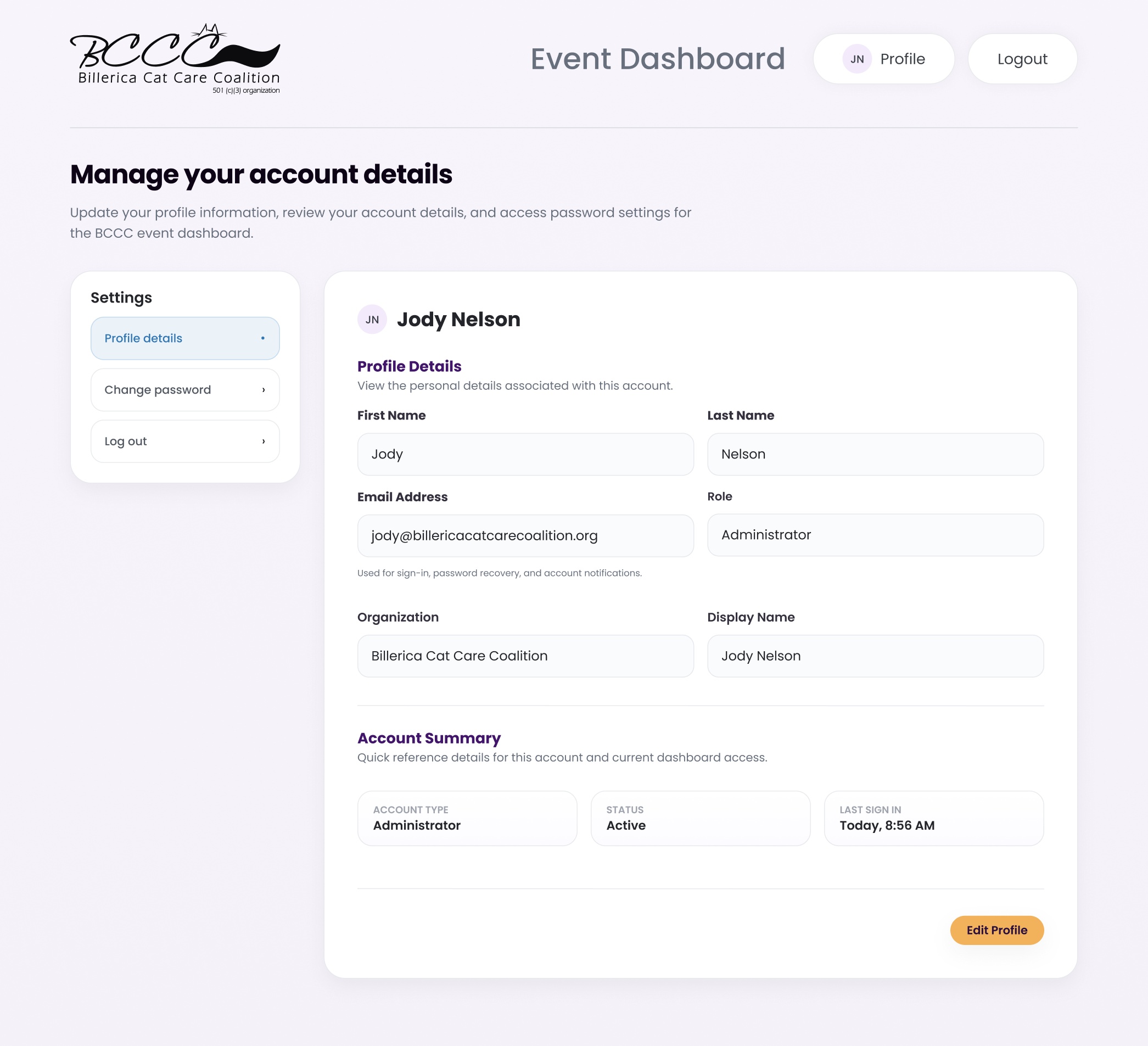
Task: Click JN avatar beside Jody Nelson
Action: pos(372,320)
